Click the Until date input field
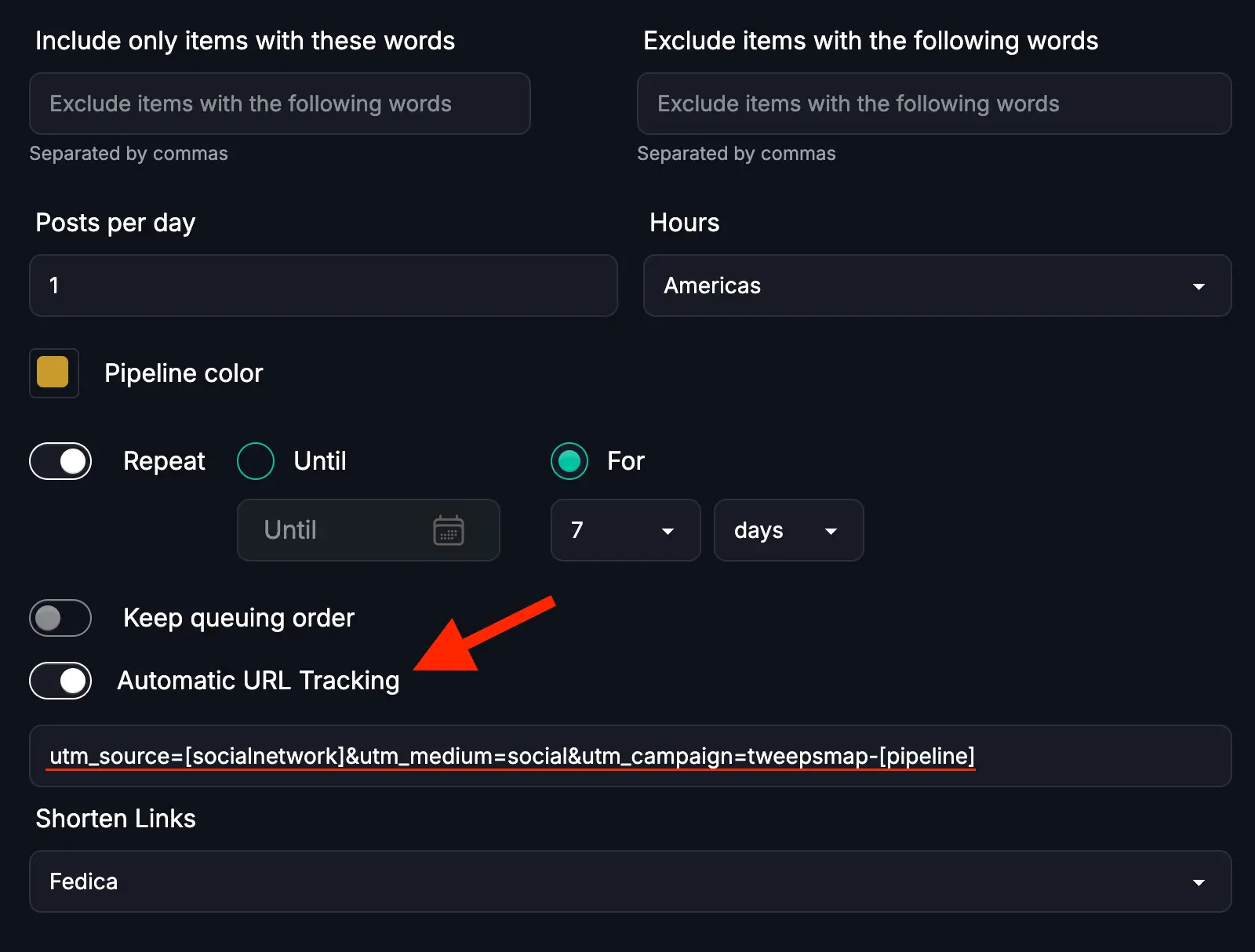This screenshot has height=952, width=1255. (337, 530)
